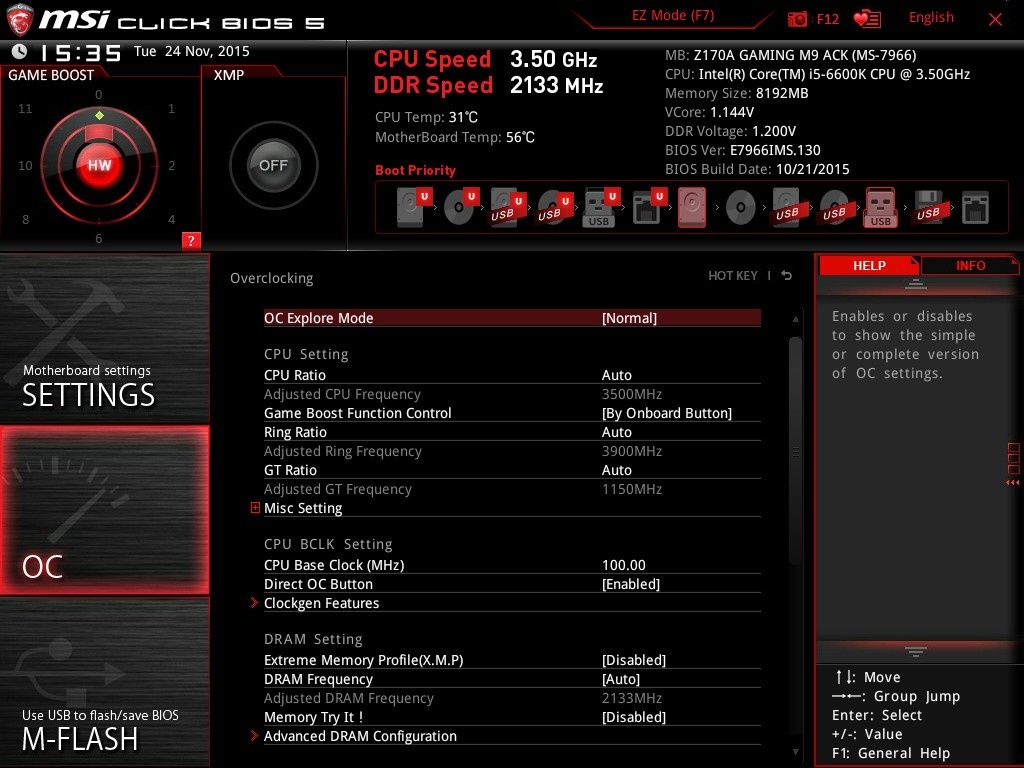Screen dimensions: 1024x768
Task: Click the clock icon beside the time
Action: (x=20, y=52)
